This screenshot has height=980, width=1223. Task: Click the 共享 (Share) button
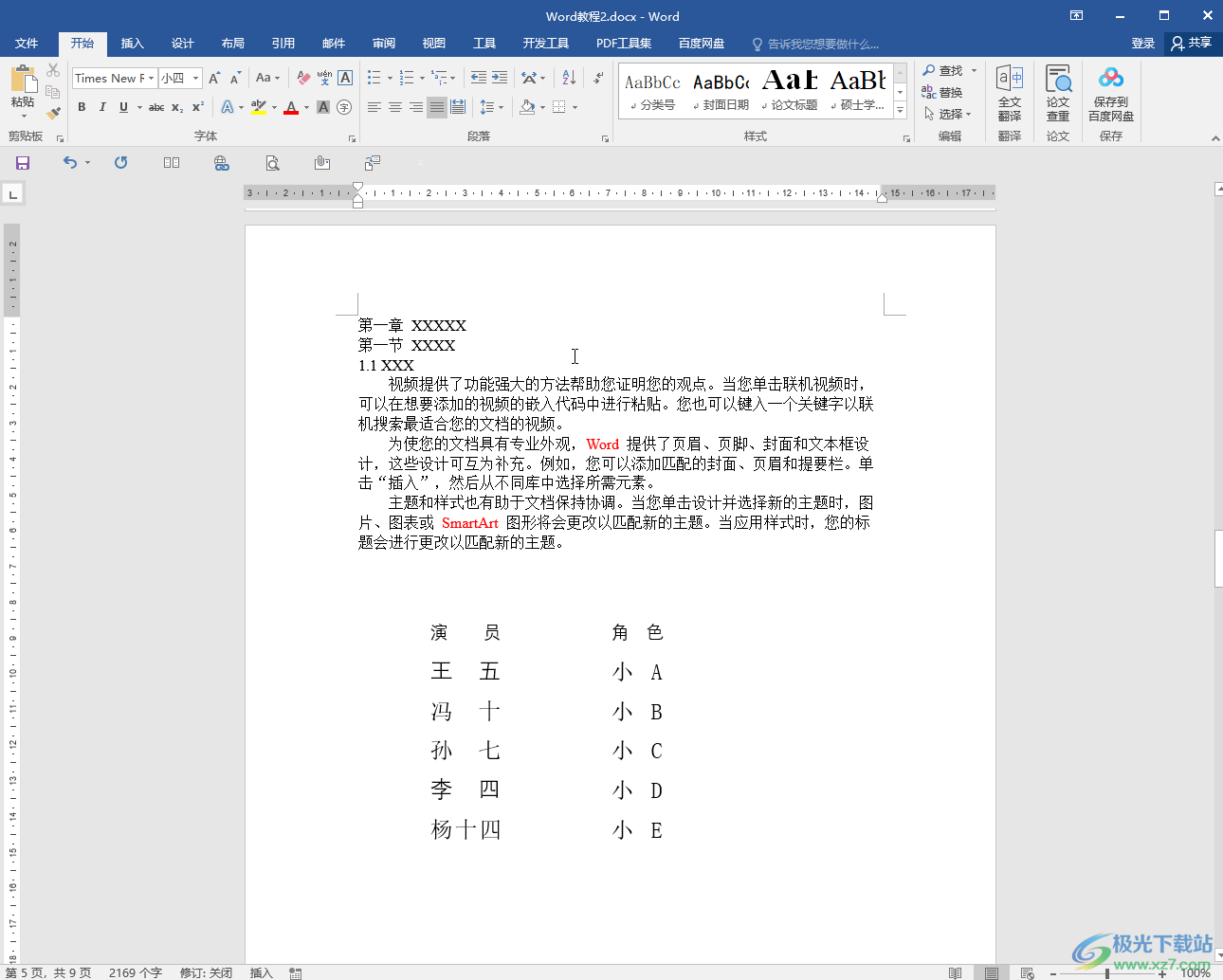coord(1192,44)
